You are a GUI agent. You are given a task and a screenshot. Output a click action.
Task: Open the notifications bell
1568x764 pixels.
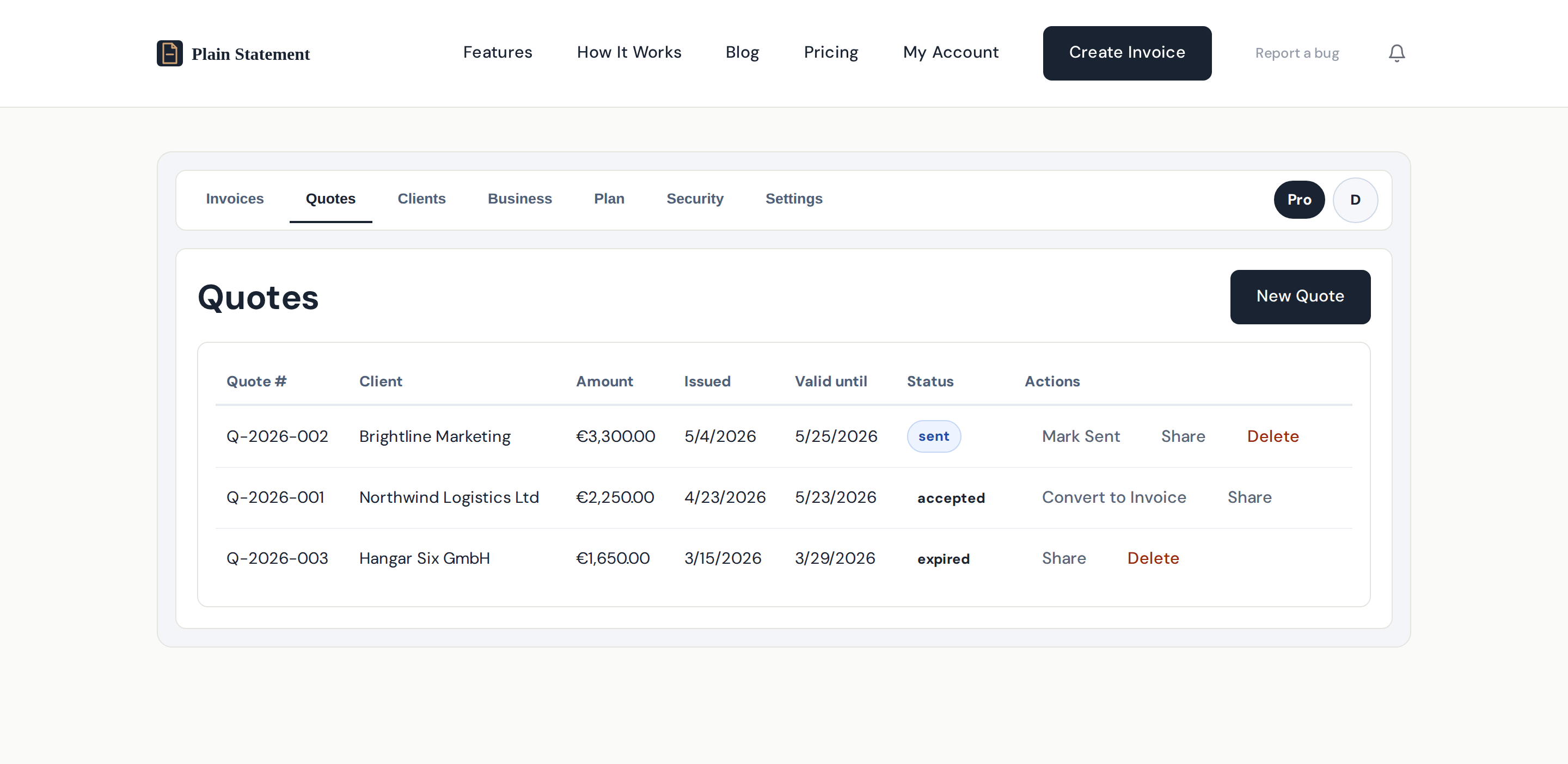pos(1396,53)
